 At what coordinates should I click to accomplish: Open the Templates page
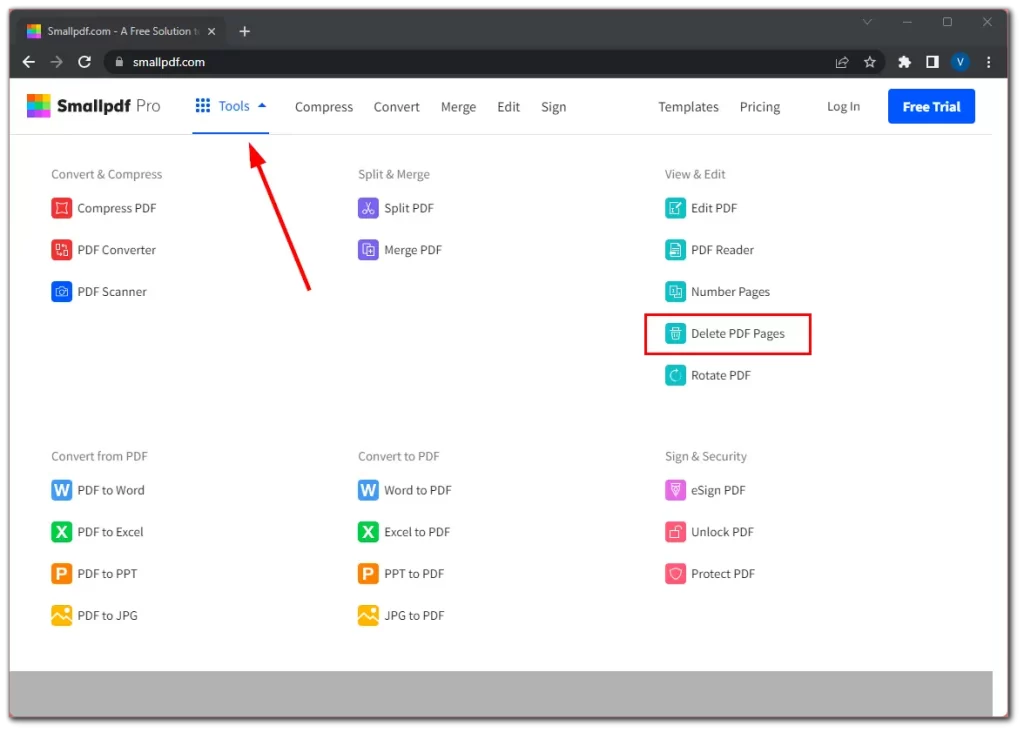(688, 106)
